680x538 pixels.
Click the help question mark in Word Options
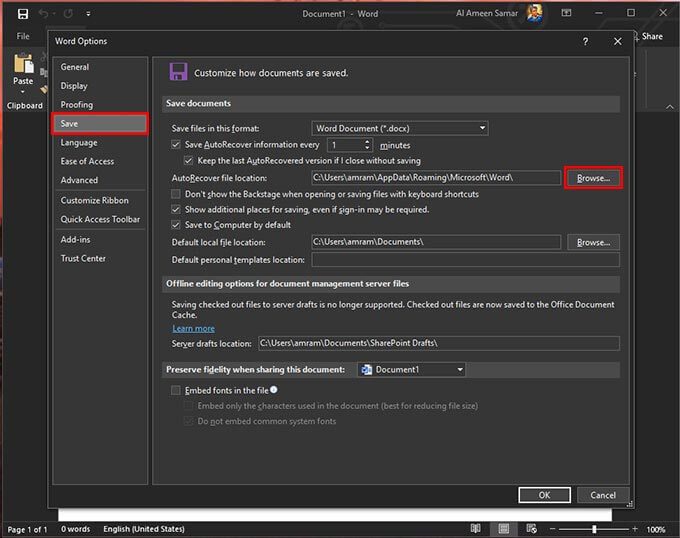585,42
